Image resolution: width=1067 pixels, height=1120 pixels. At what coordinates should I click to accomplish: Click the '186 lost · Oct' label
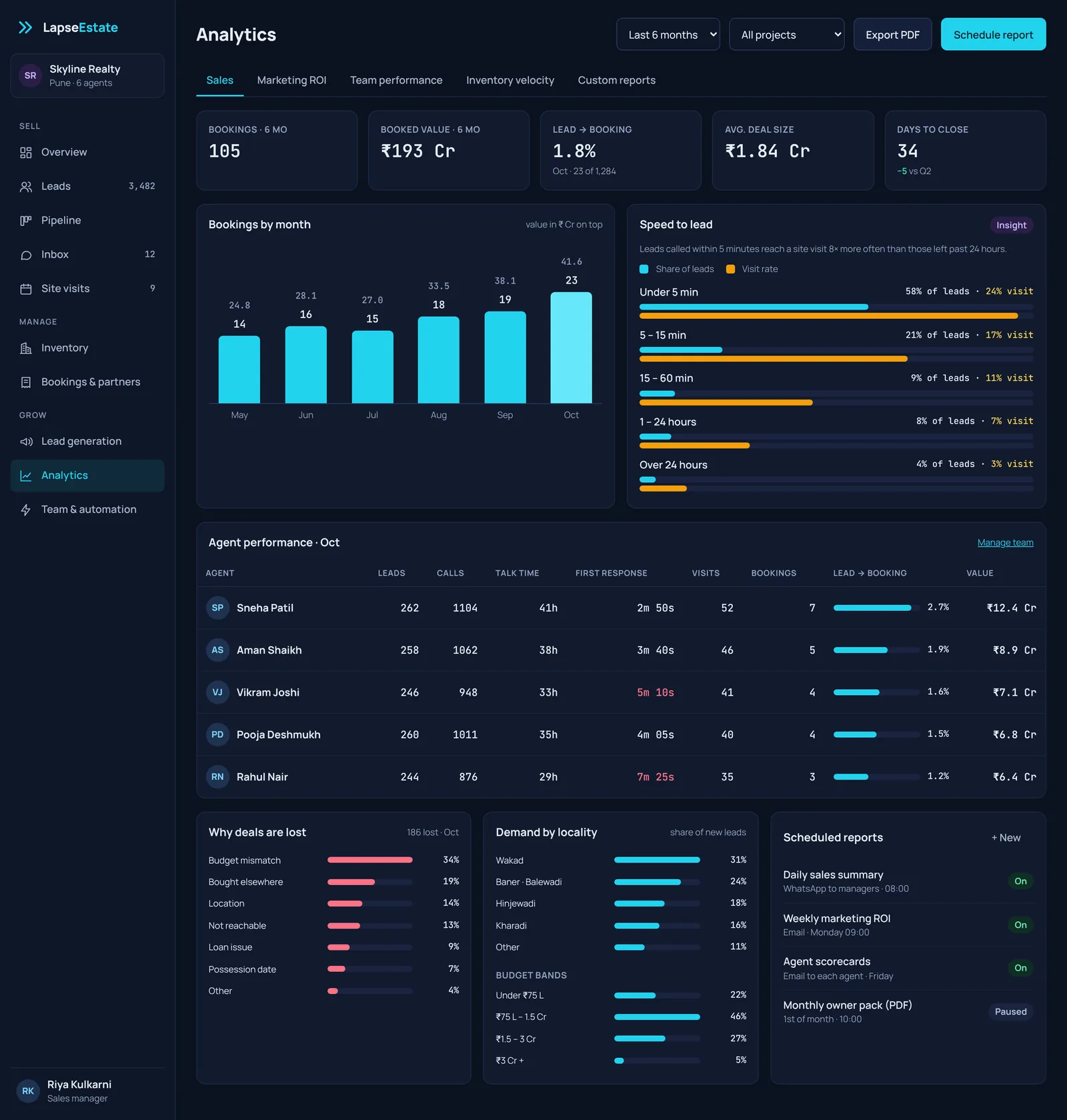[x=433, y=832]
